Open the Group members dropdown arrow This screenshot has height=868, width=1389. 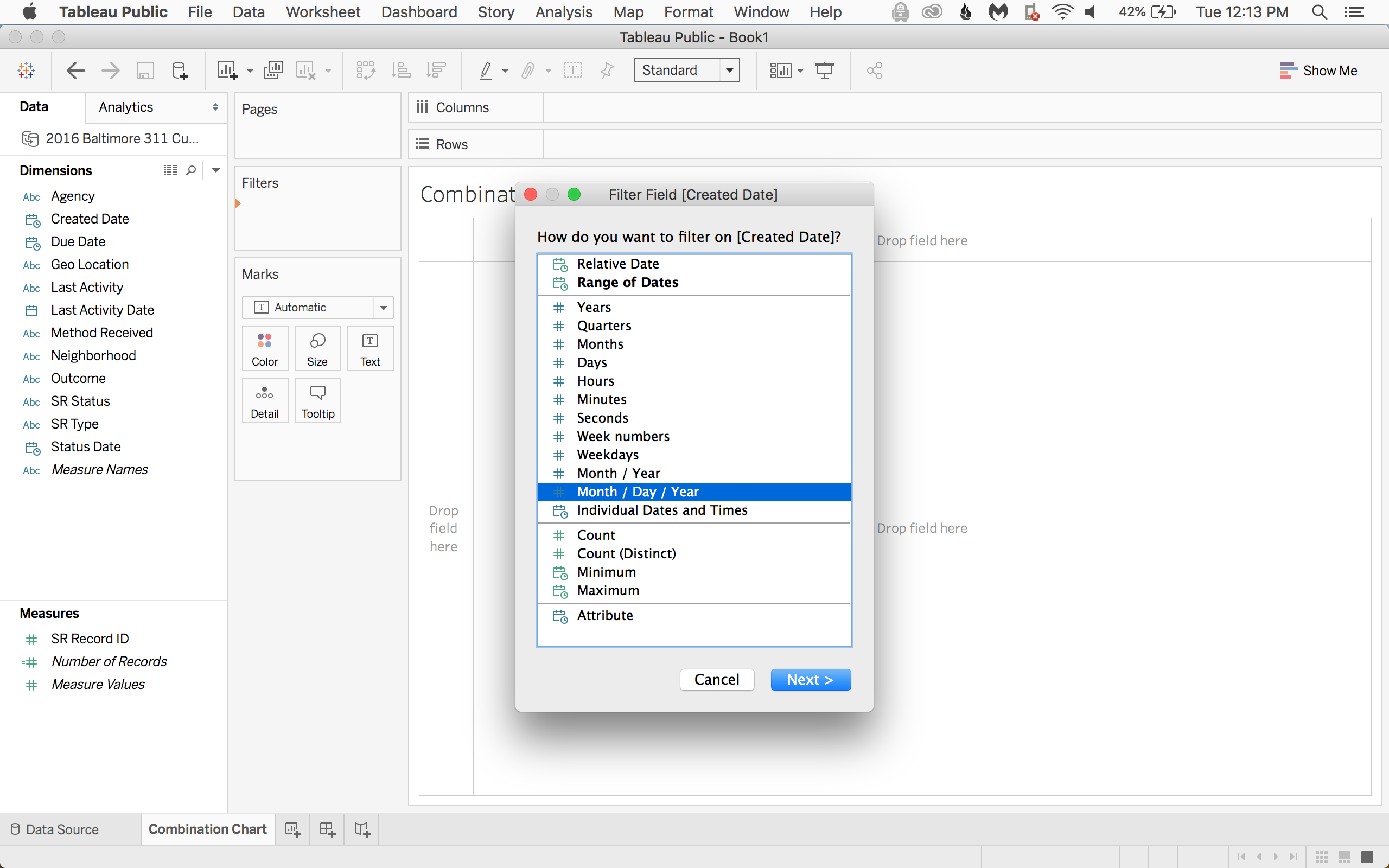tap(548, 71)
